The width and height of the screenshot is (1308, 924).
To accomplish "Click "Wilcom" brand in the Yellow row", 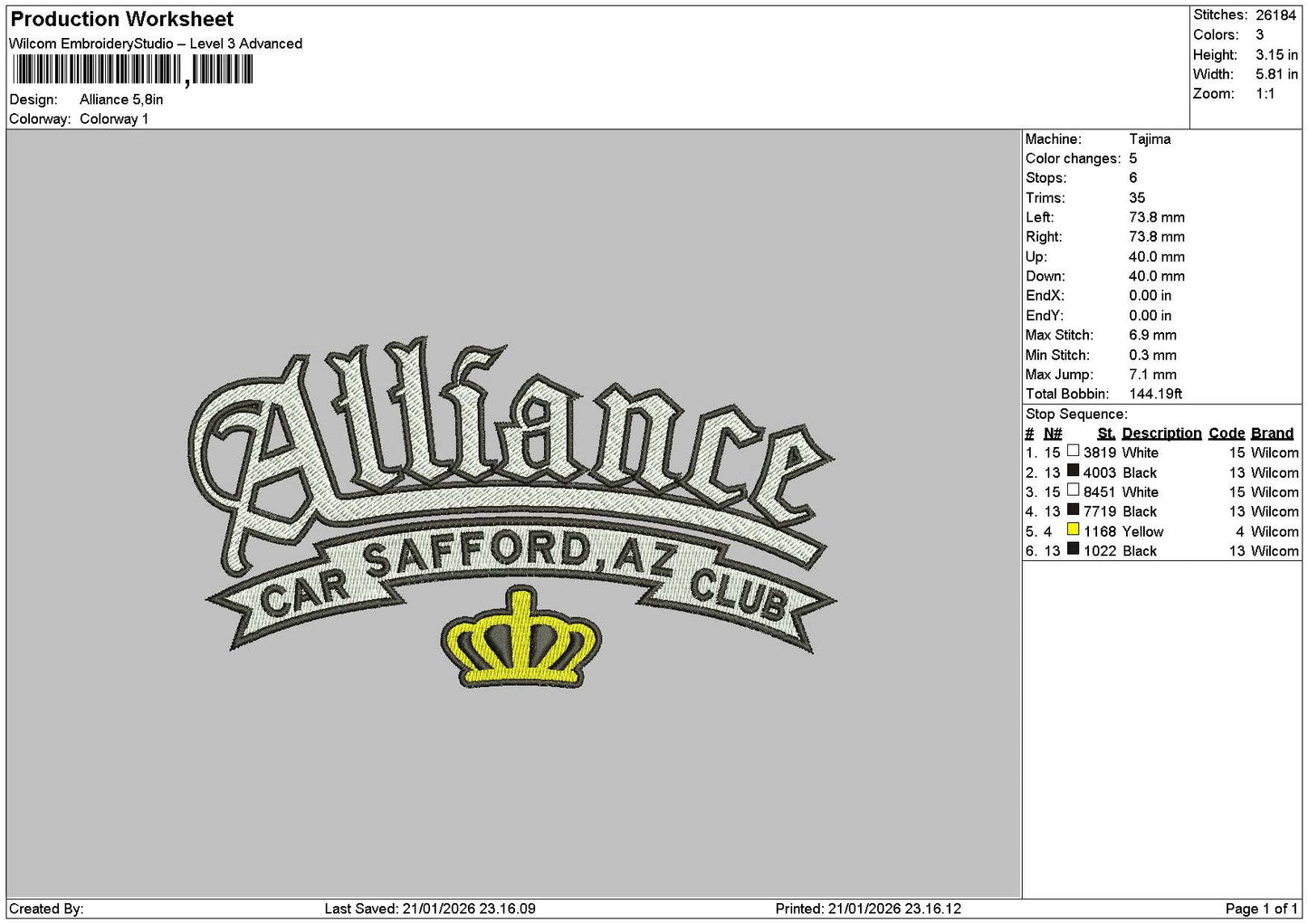I will [x=1275, y=532].
